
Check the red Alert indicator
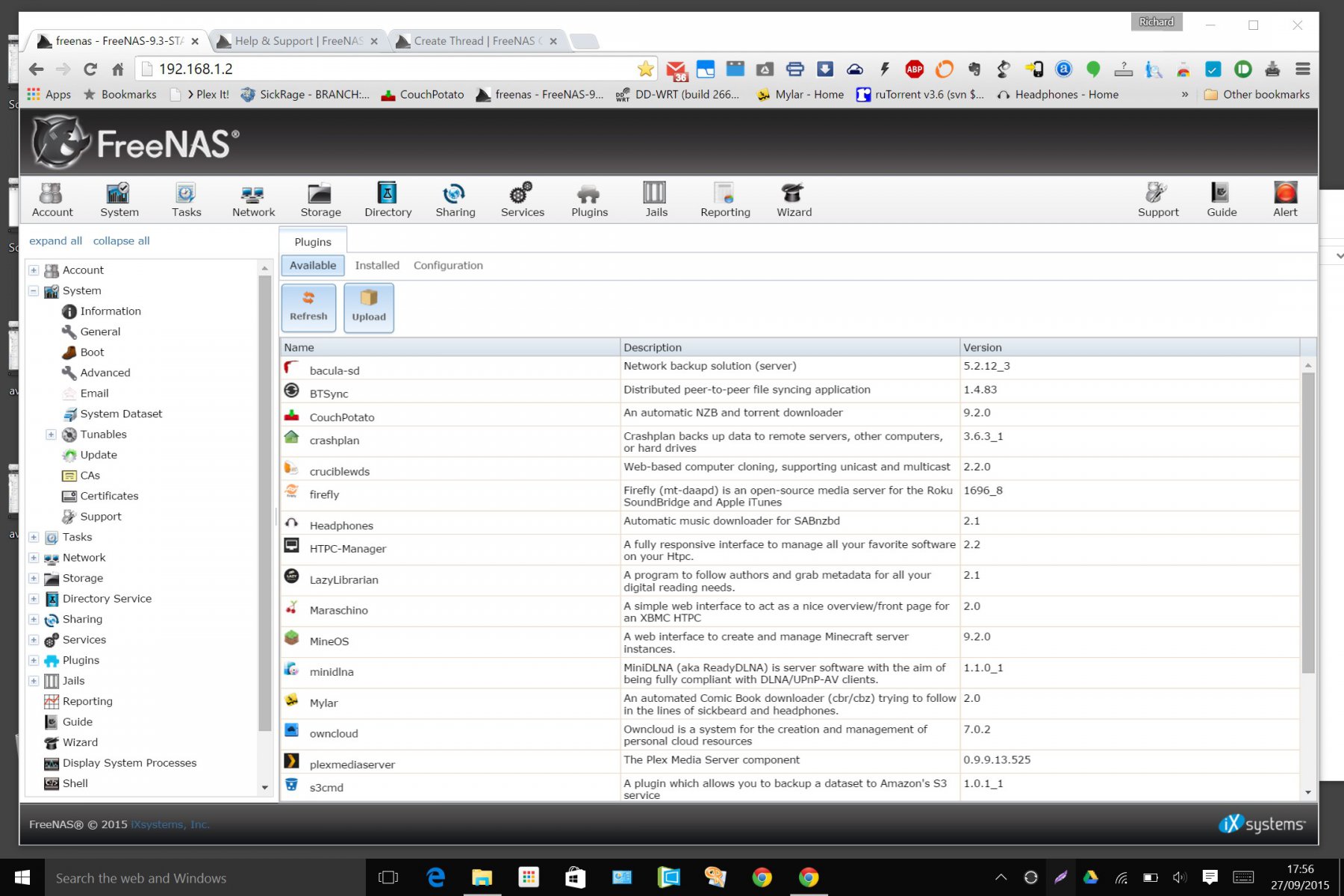pos(1285,199)
